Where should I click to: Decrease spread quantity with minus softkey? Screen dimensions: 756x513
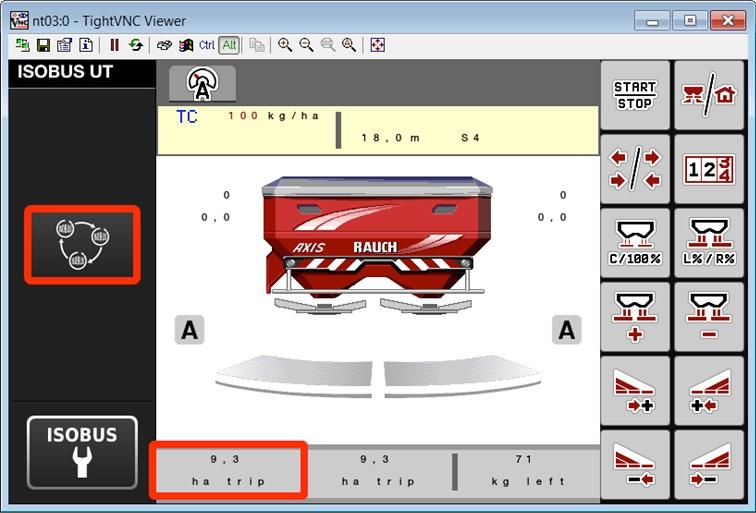coord(708,317)
